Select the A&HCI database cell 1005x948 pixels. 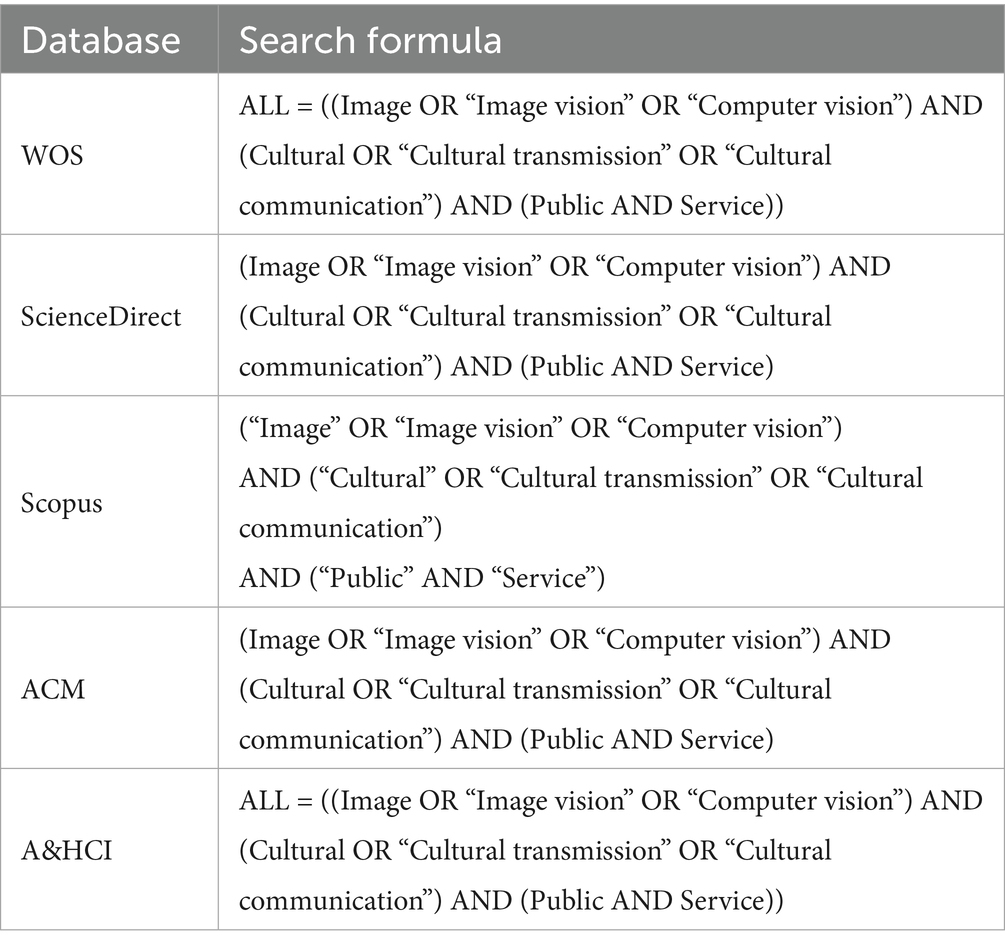(67, 850)
